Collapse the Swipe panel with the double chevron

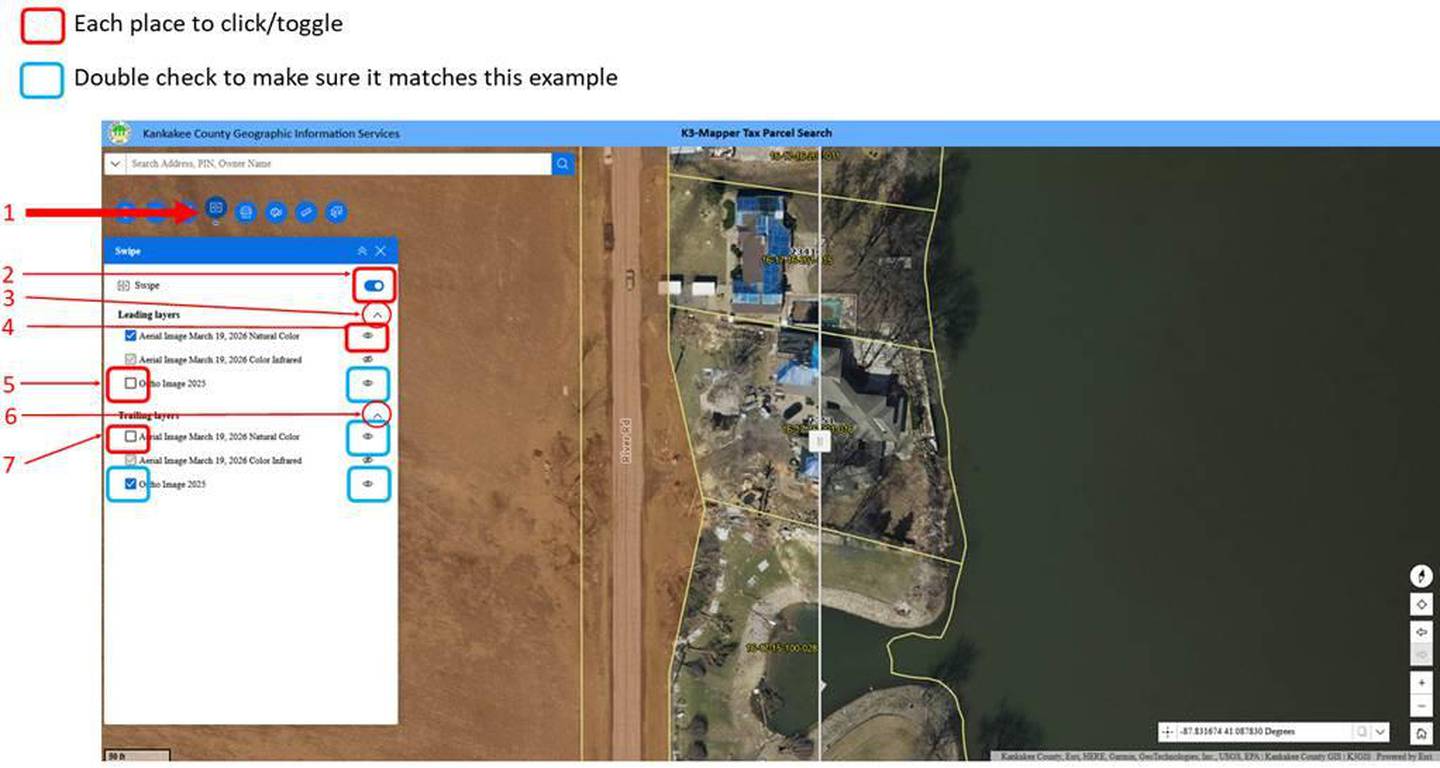tap(362, 251)
